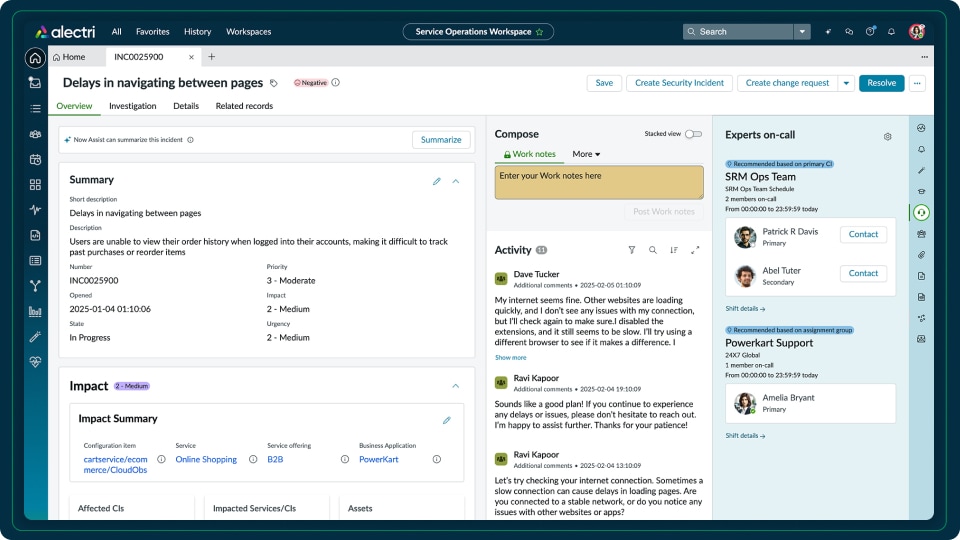Screen dimensions: 960x540
Task: Open the More dropdown in Compose
Action: point(586,154)
